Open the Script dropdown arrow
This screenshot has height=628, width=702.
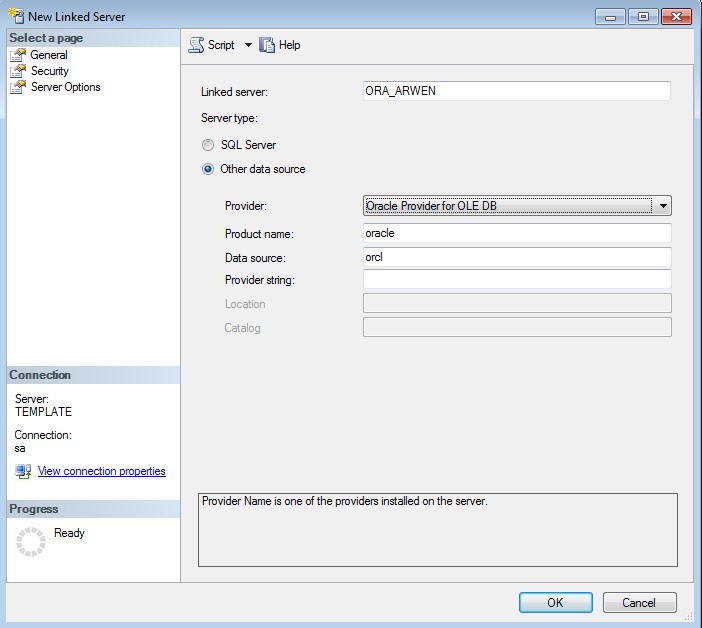click(248, 45)
